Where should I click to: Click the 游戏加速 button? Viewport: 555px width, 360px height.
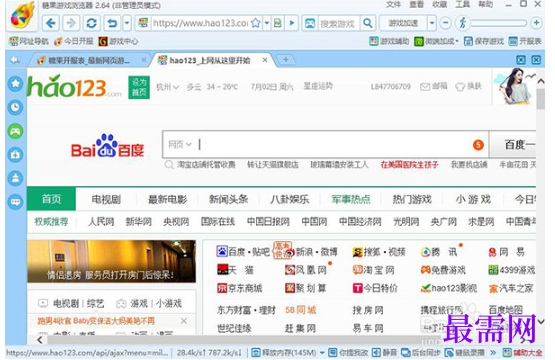coord(403,23)
